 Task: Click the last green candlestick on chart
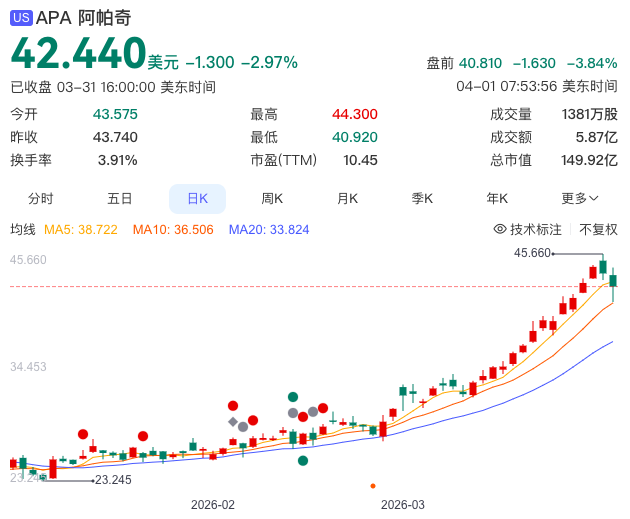(613, 281)
